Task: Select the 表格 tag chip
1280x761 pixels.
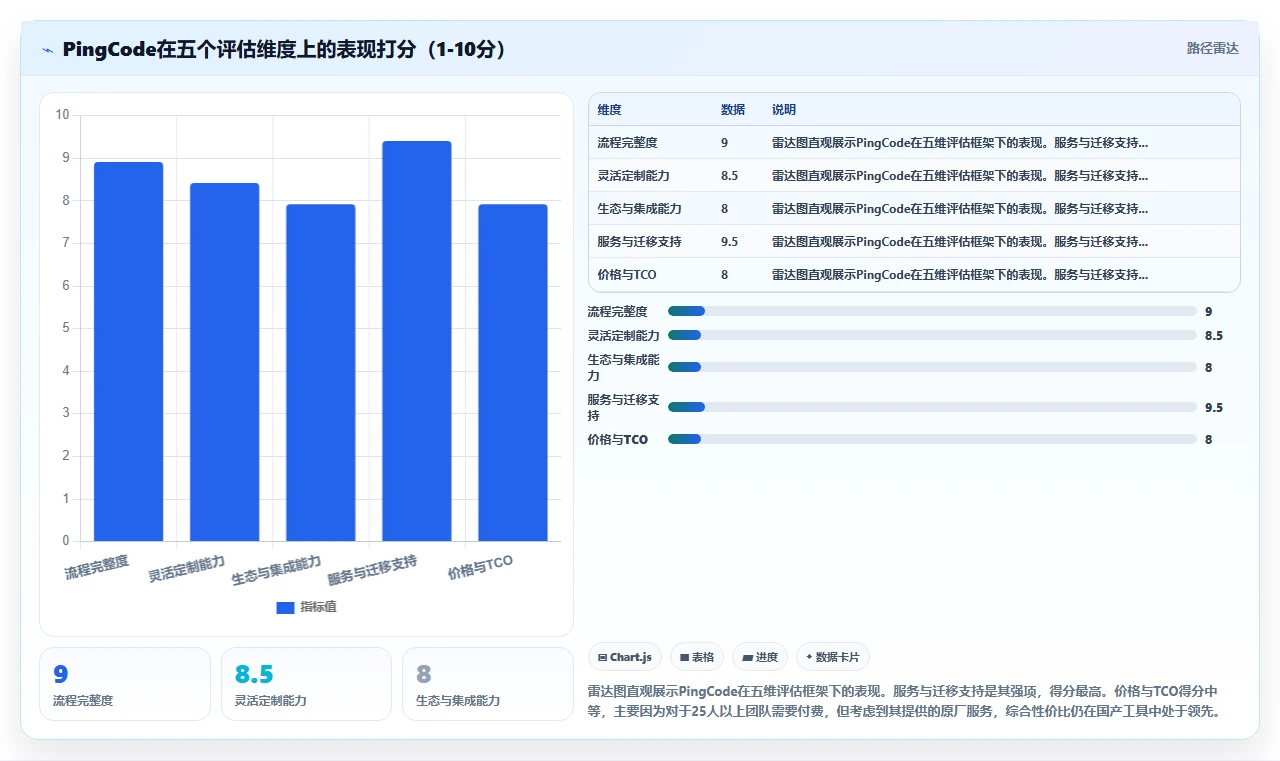Action: pos(697,657)
